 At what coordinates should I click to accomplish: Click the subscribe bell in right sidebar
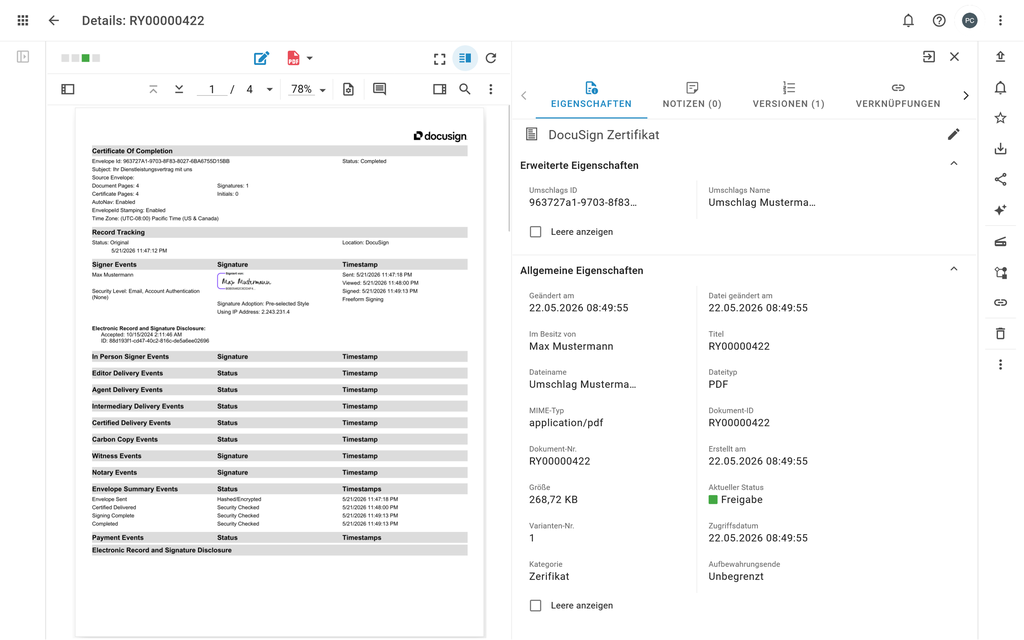(x=1000, y=88)
